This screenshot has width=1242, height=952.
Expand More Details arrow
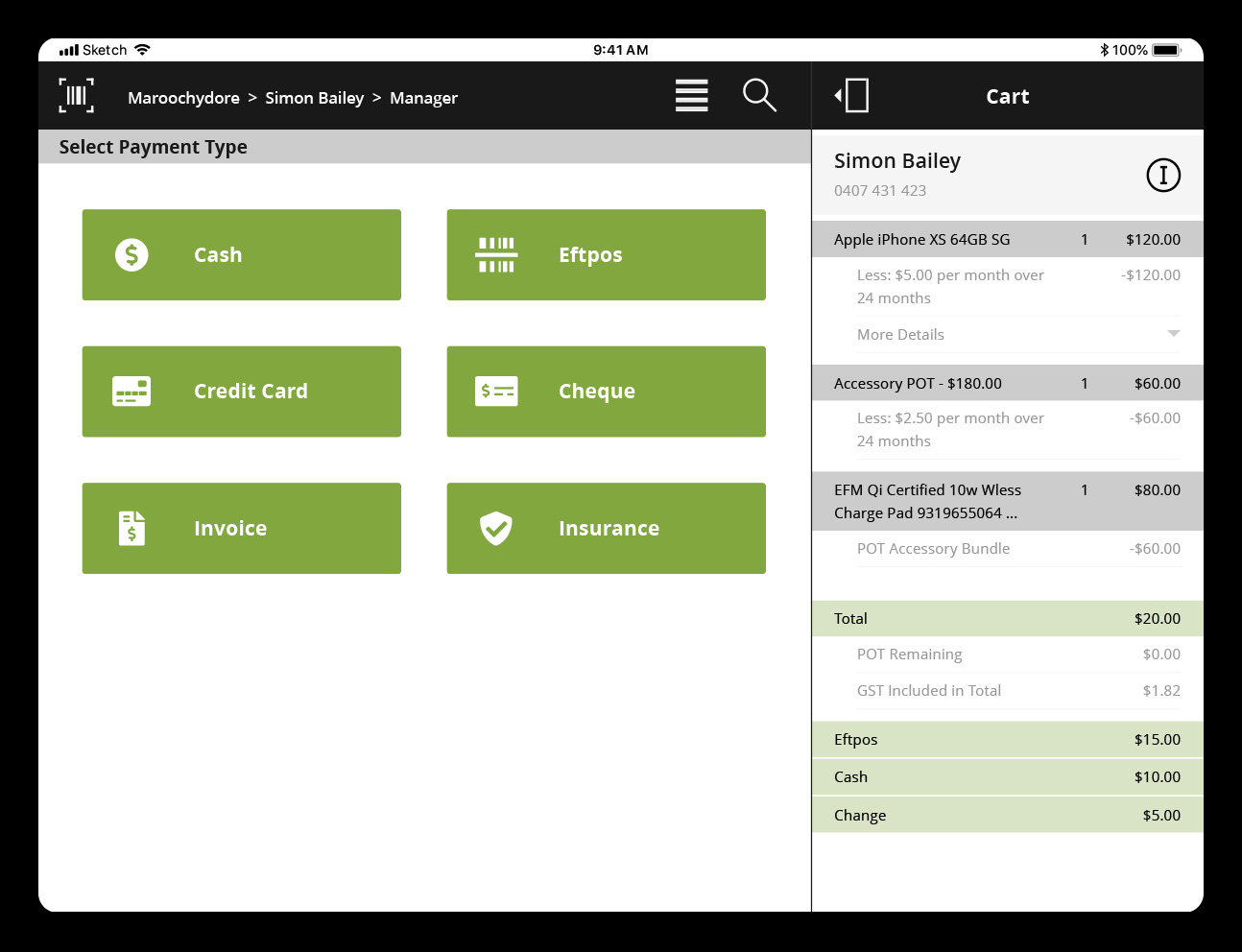[x=1173, y=334]
